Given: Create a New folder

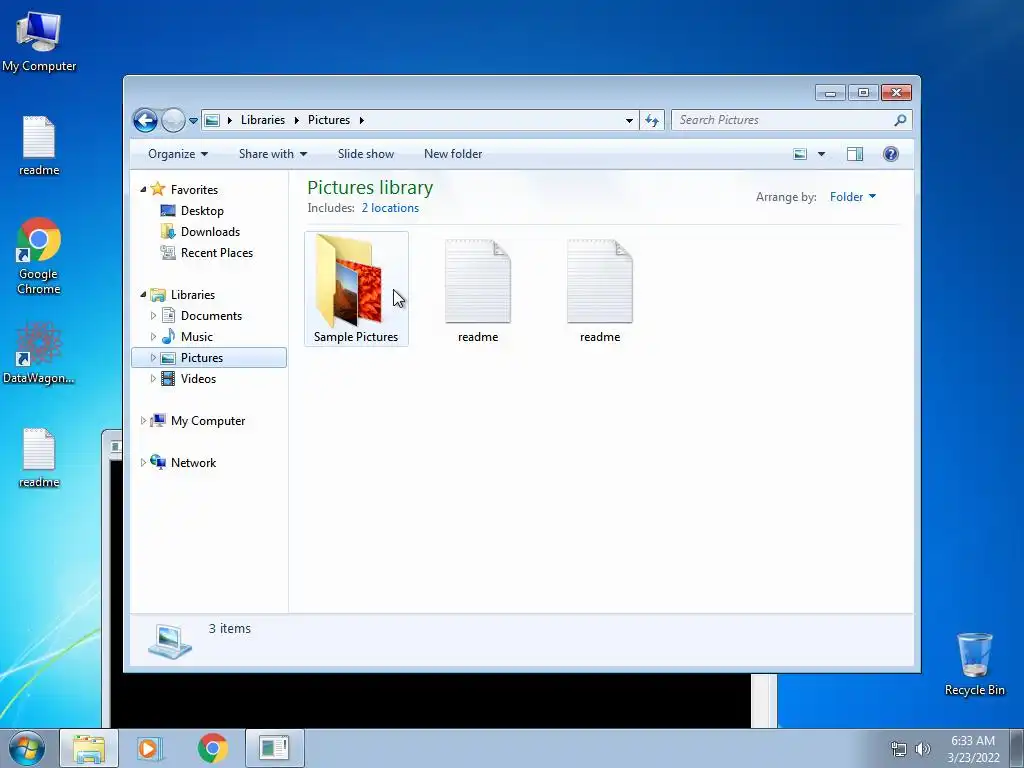Looking at the screenshot, I should pos(453,154).
